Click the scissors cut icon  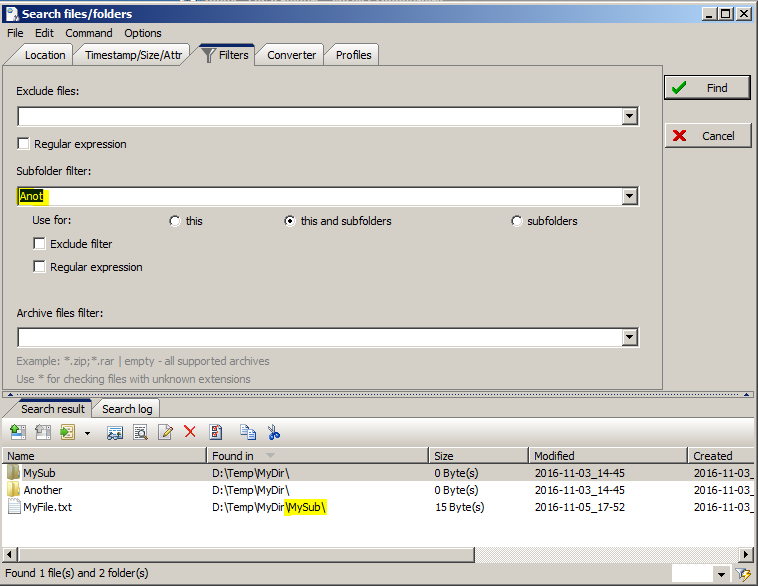pos(274,432)
